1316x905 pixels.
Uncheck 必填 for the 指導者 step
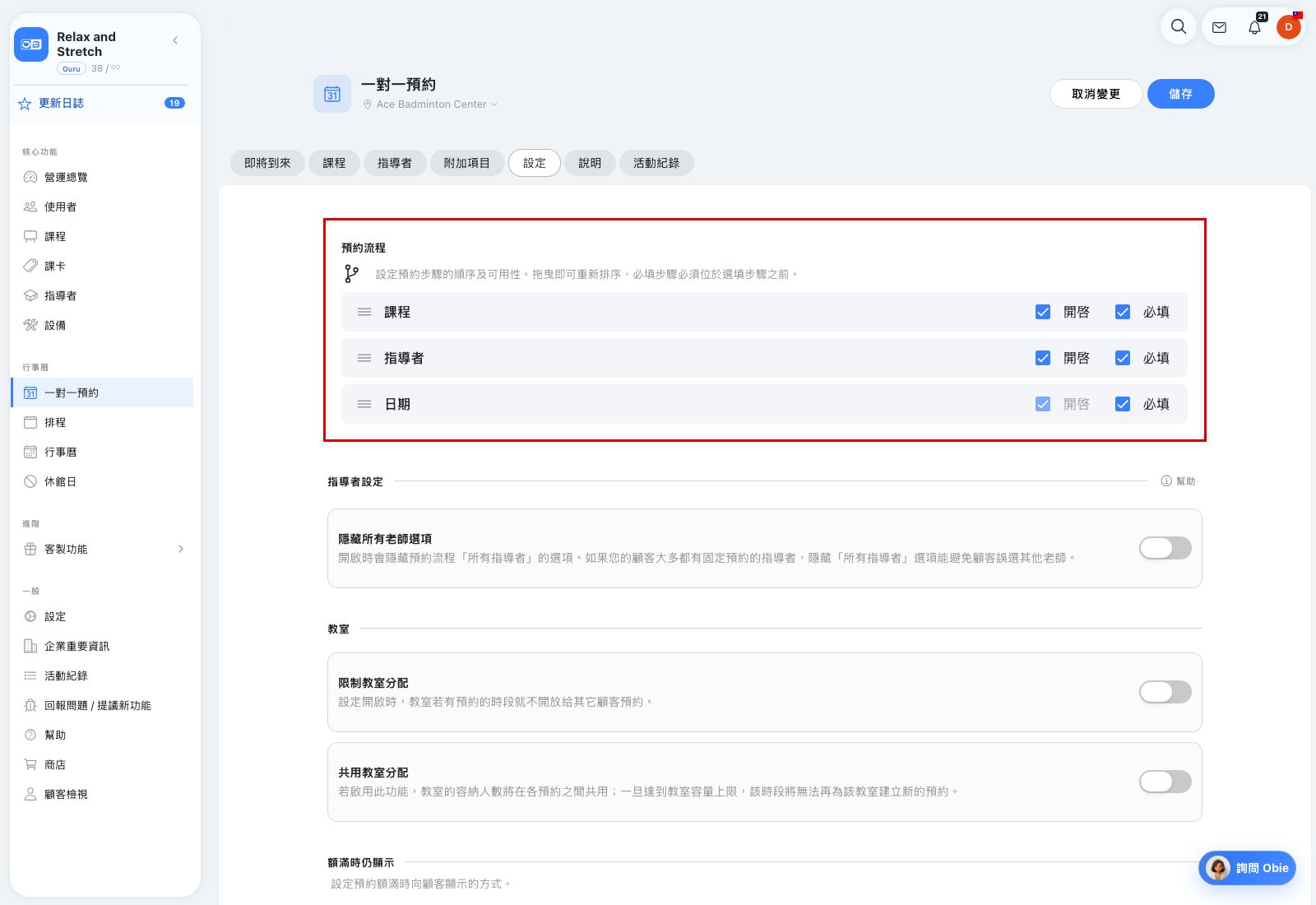tap(1123, 358)
